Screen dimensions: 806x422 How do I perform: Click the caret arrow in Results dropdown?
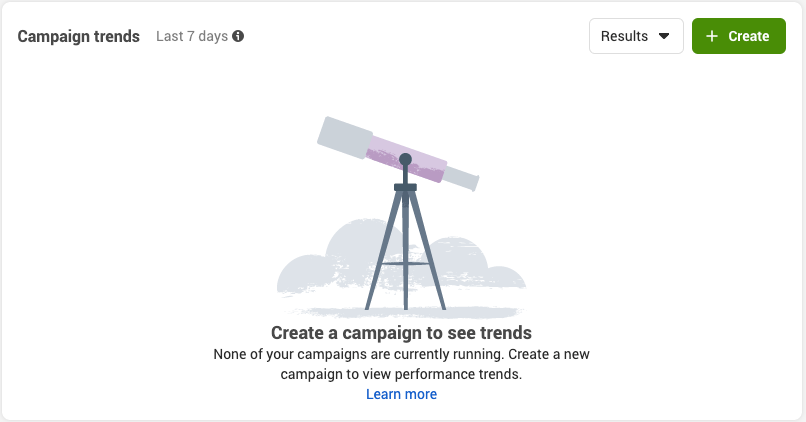point(664,36)
